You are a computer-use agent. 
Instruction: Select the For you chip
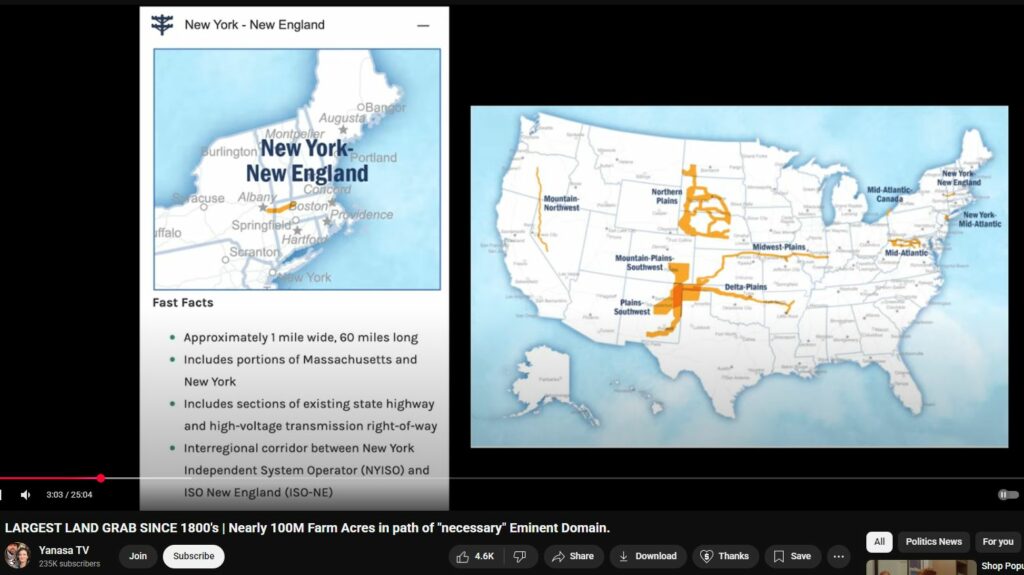click(x=997, y=542)
